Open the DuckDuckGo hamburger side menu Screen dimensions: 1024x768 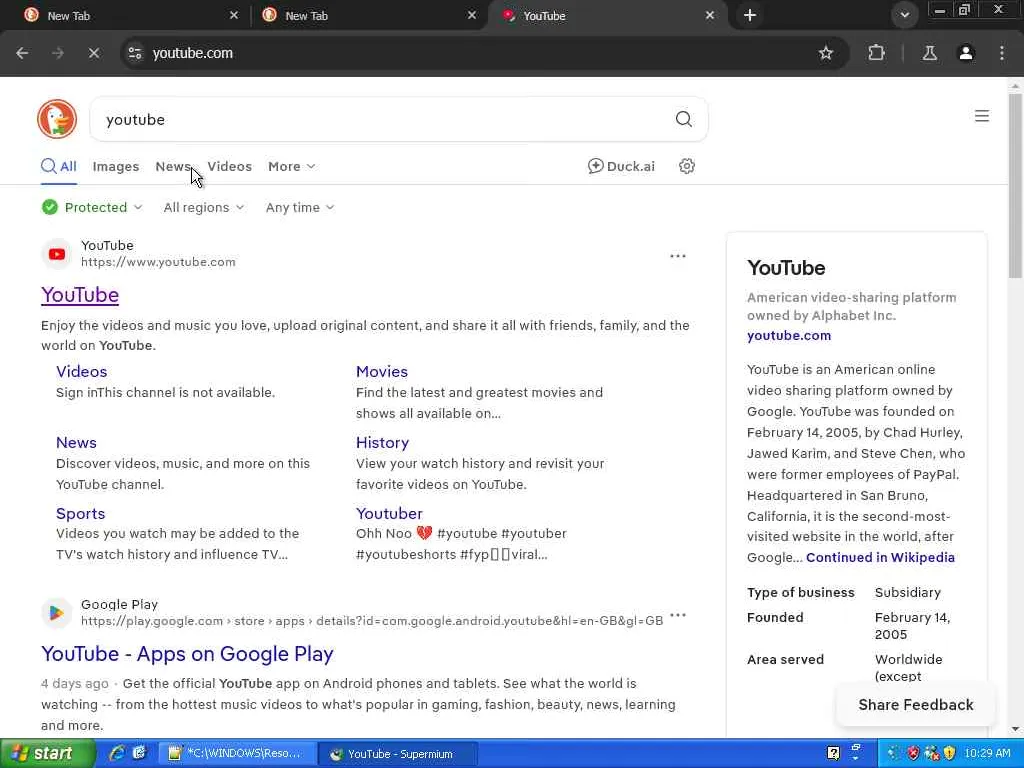click(982, 116)
